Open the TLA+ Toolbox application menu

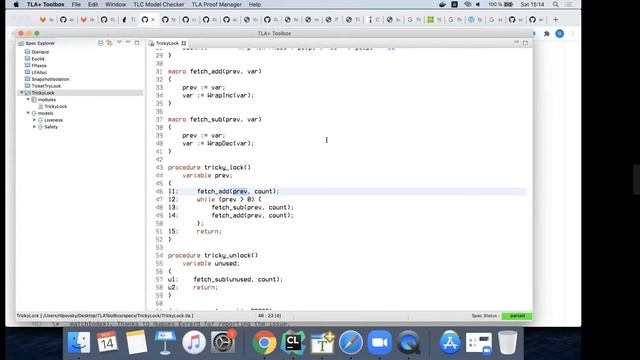[45, 4]
